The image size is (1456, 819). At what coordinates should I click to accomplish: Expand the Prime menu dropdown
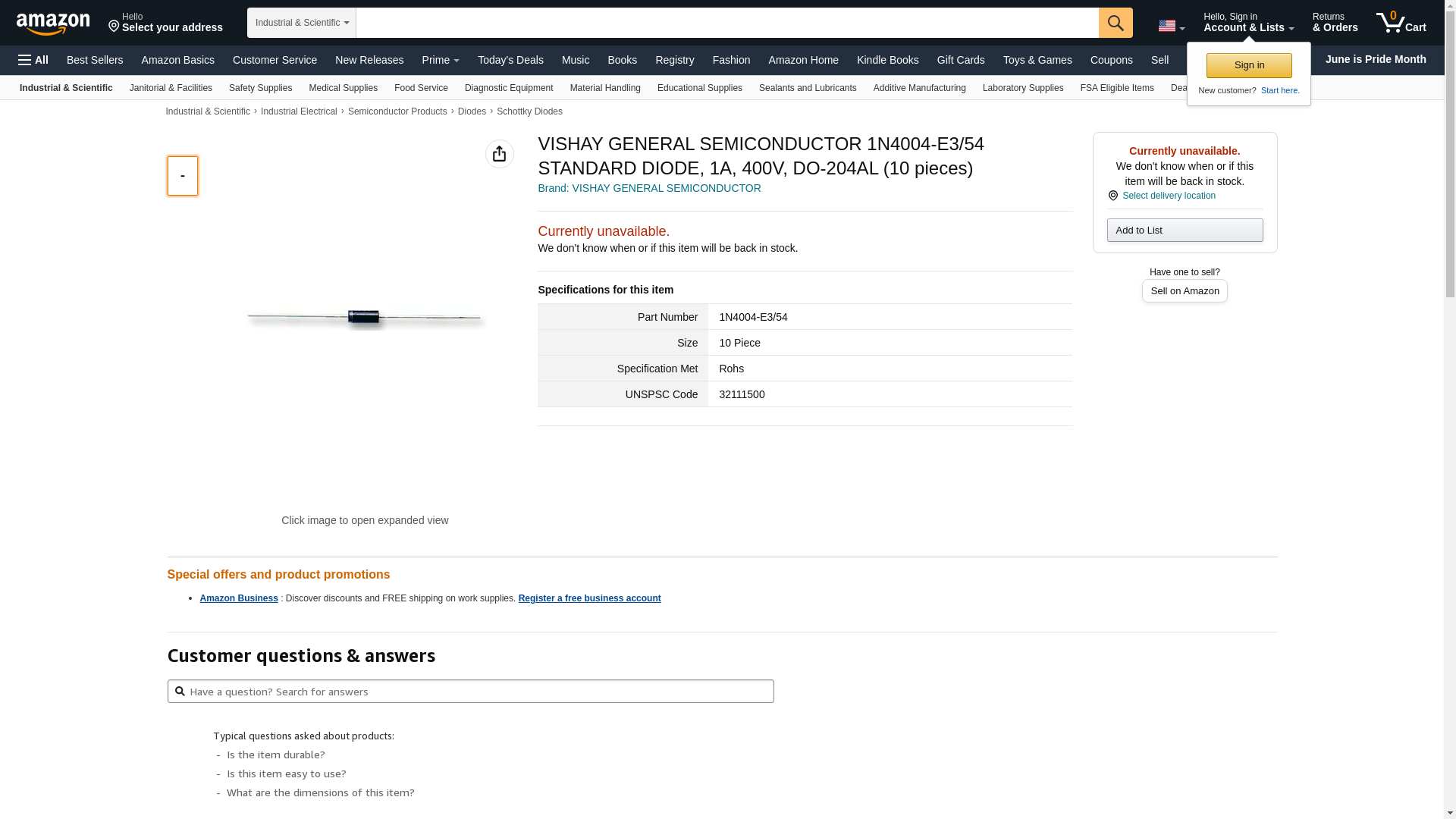click(441, 60)
